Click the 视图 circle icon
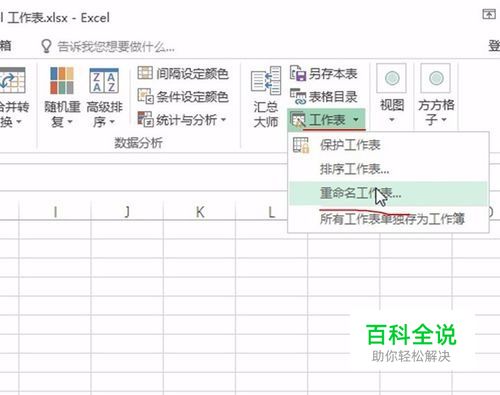The height and width of the screenshot is (395, 500). (x=392, y=78)
